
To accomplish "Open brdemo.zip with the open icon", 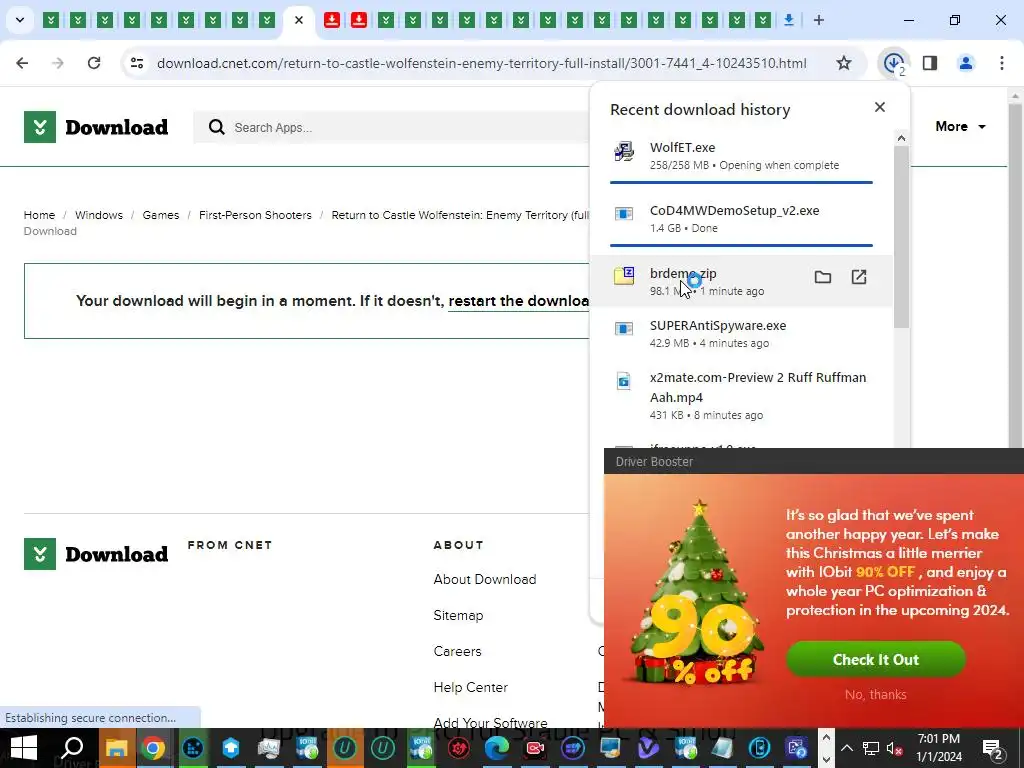I will tap(859, 277).
